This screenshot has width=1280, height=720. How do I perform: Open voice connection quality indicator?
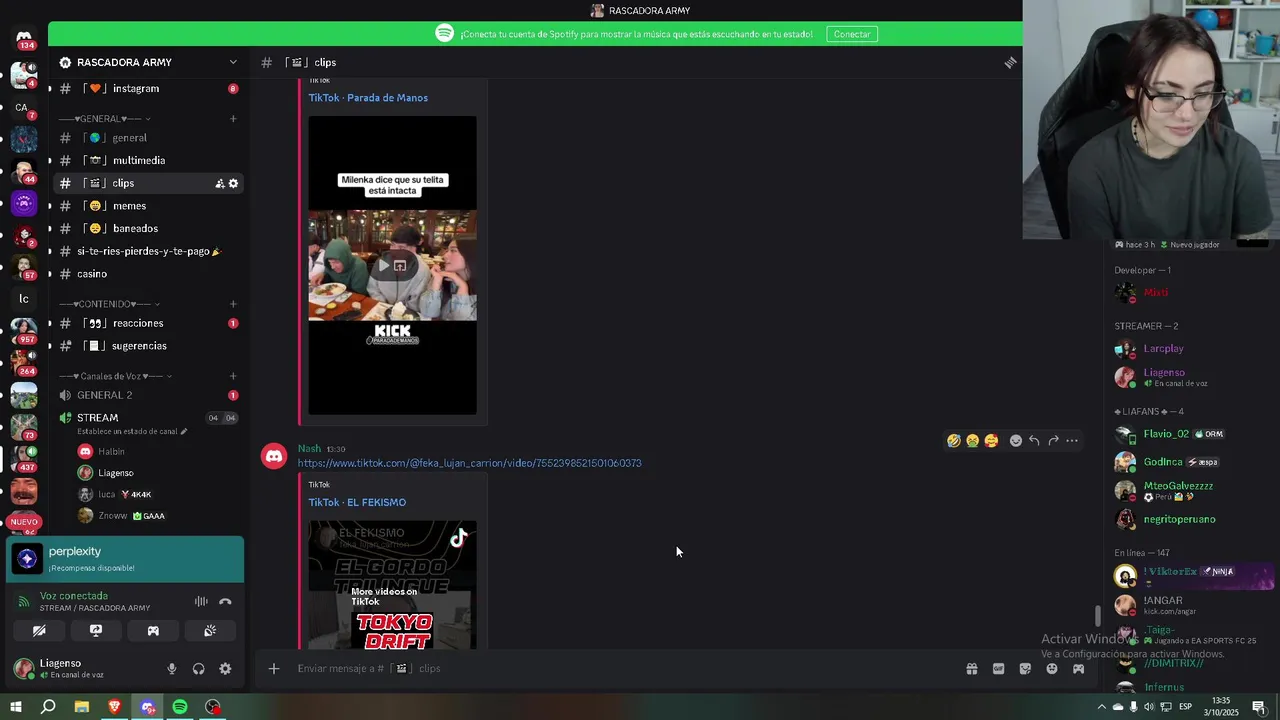pyautogui.click(x=23, y=602)
